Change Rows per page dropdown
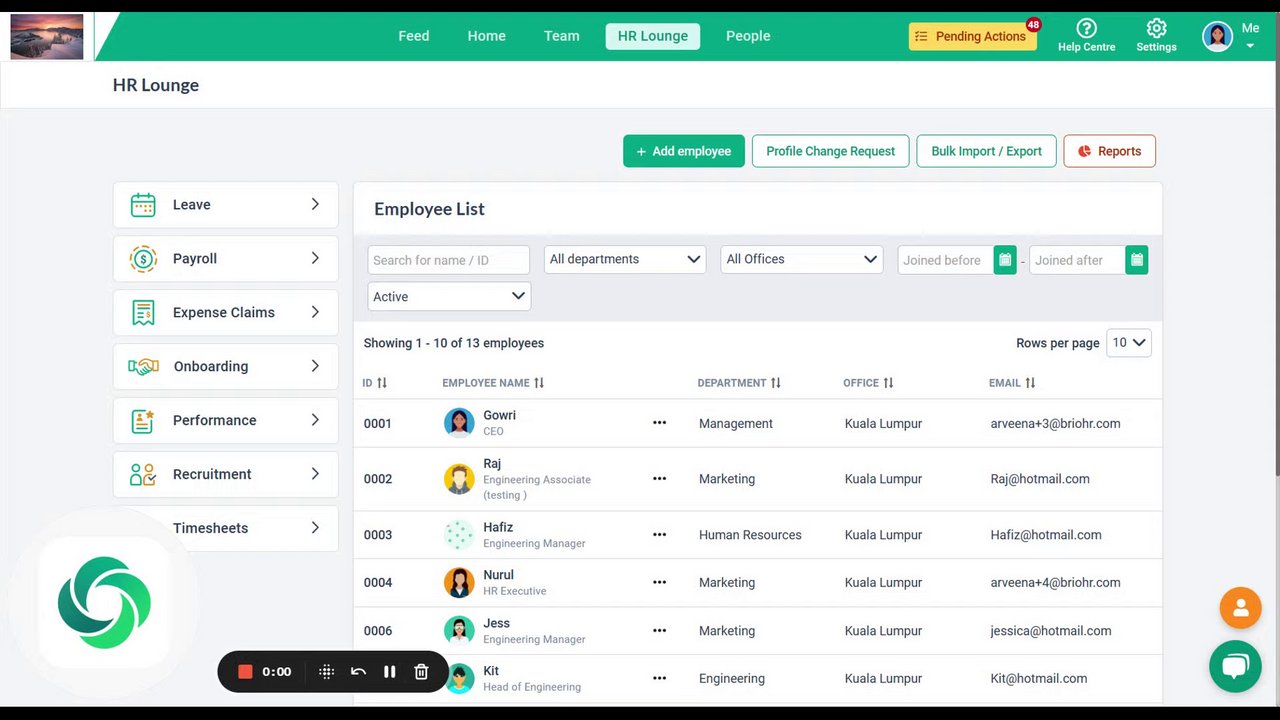1280x720 pixels. 1129,343
